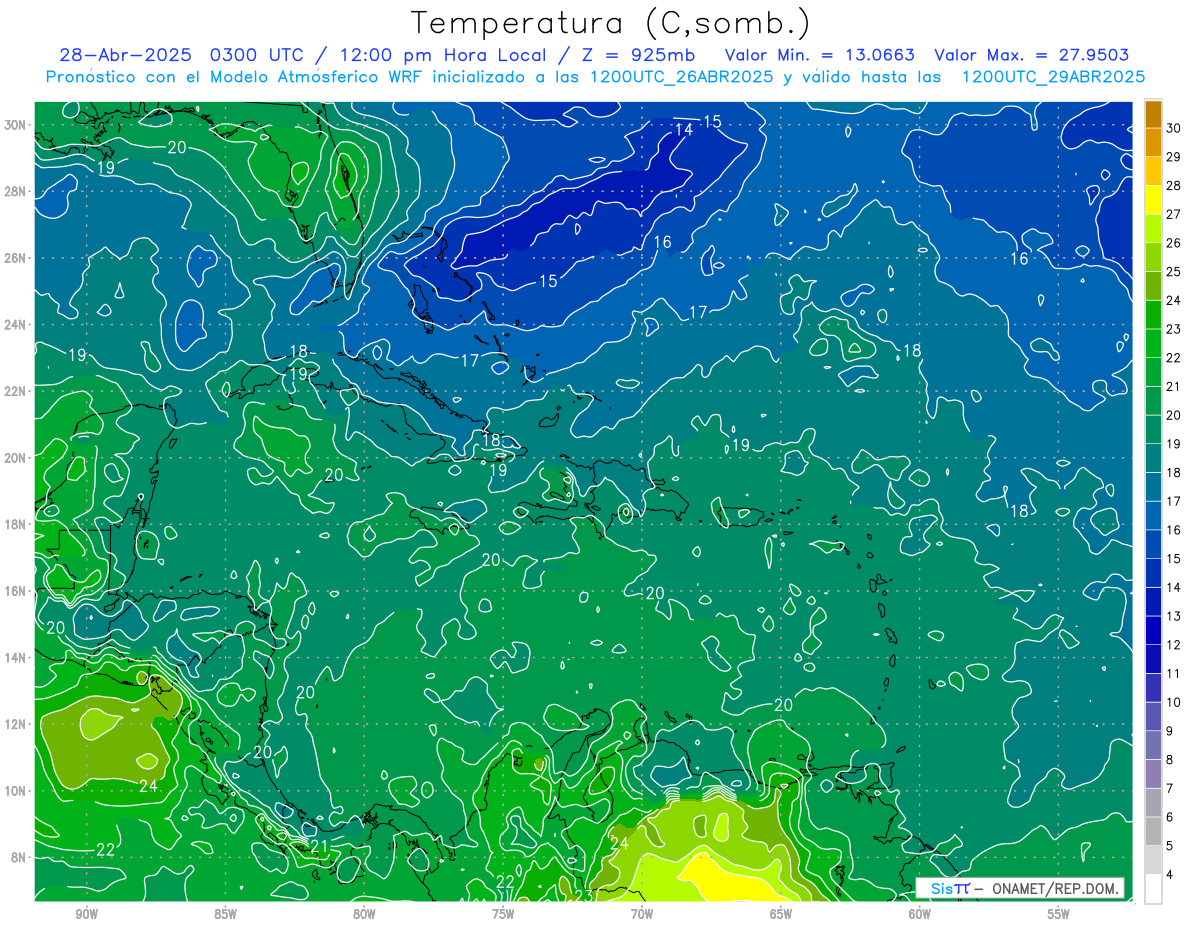This screenshot has height=927, width=1200.
Task: Click the "10N" latitude label
Action: [x=15, y=791]
